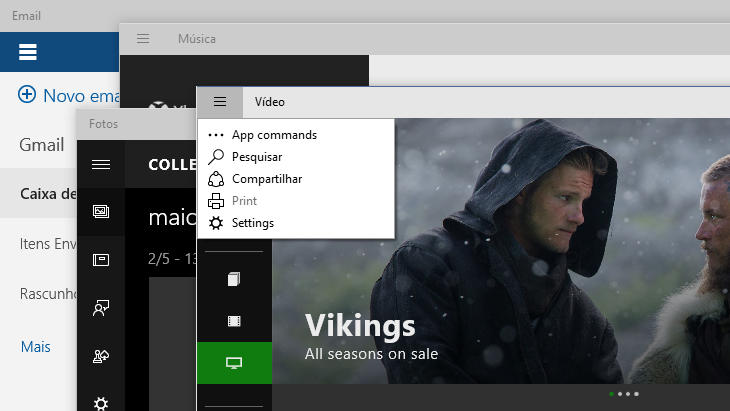
Task: Toggle the Email navigation hamburger icon
Action: pyautogui.click(x=28, y=52)
